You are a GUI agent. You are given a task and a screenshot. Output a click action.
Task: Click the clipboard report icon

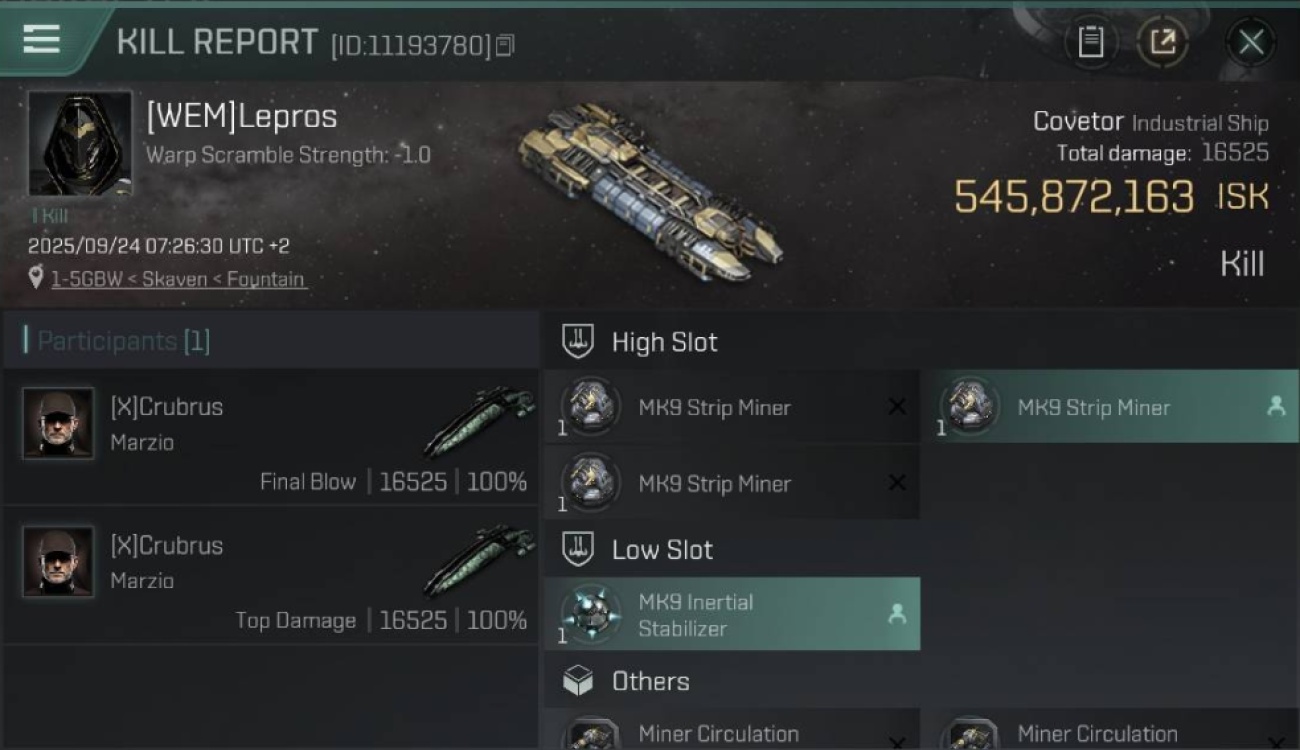coord(1090,42)
